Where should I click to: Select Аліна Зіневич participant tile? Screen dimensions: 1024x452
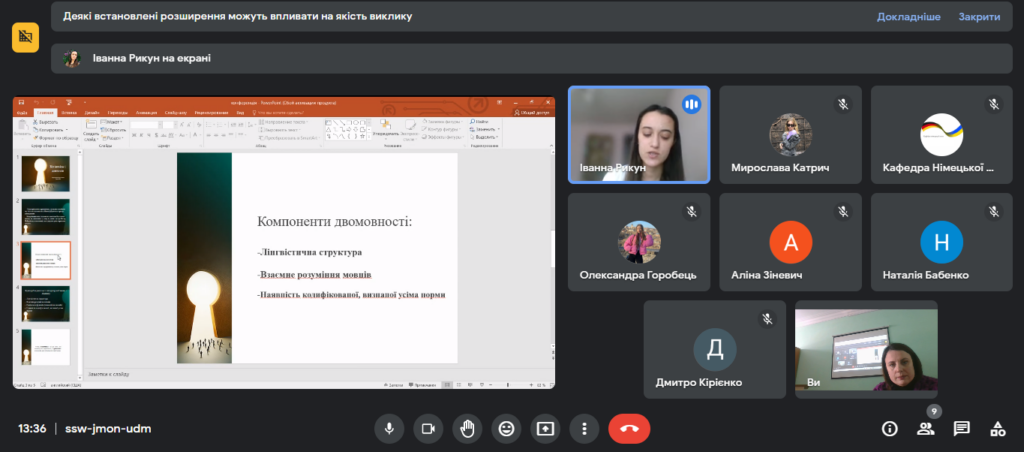tap(790, 241)
